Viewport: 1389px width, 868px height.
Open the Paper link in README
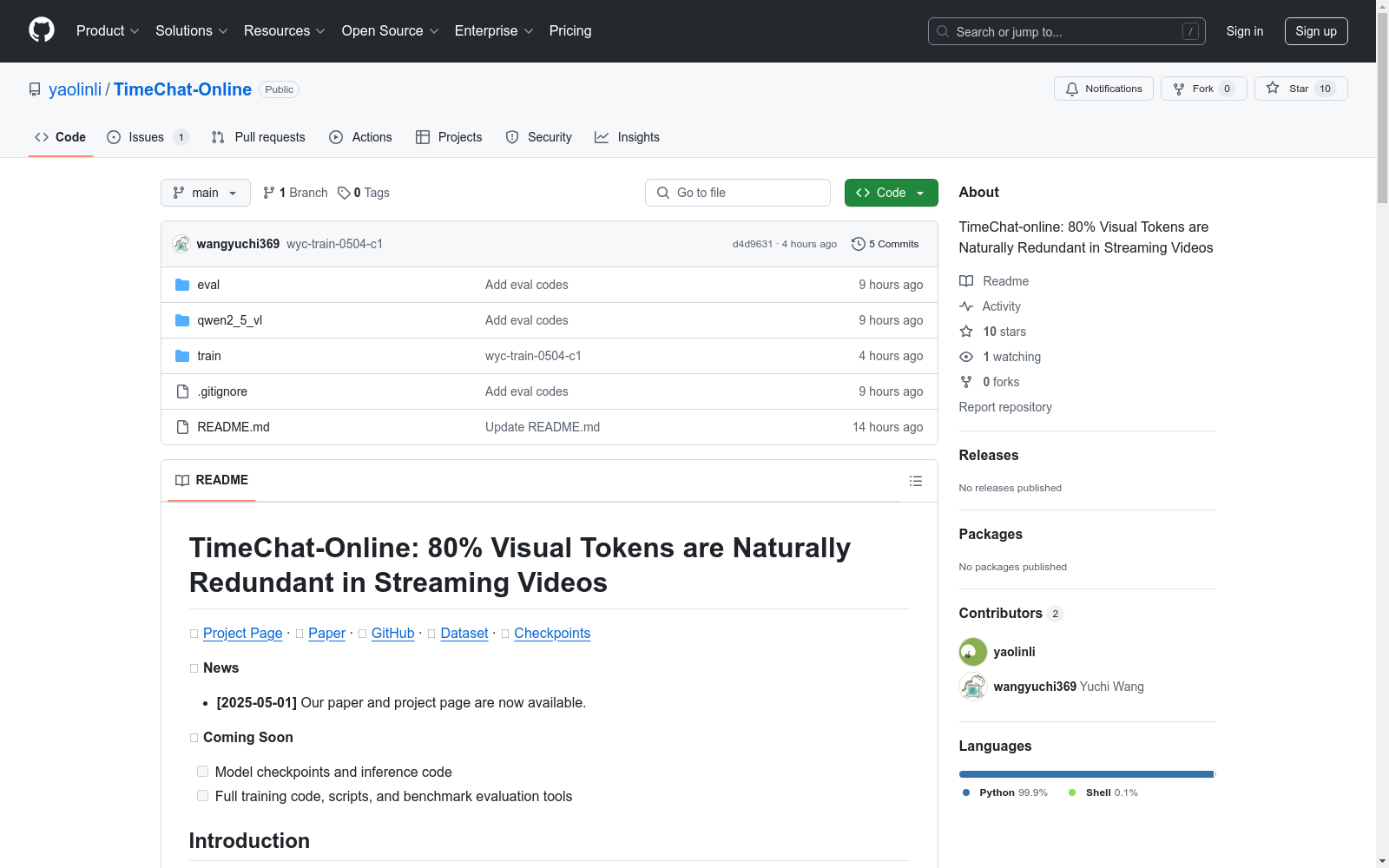pos(326,634)
